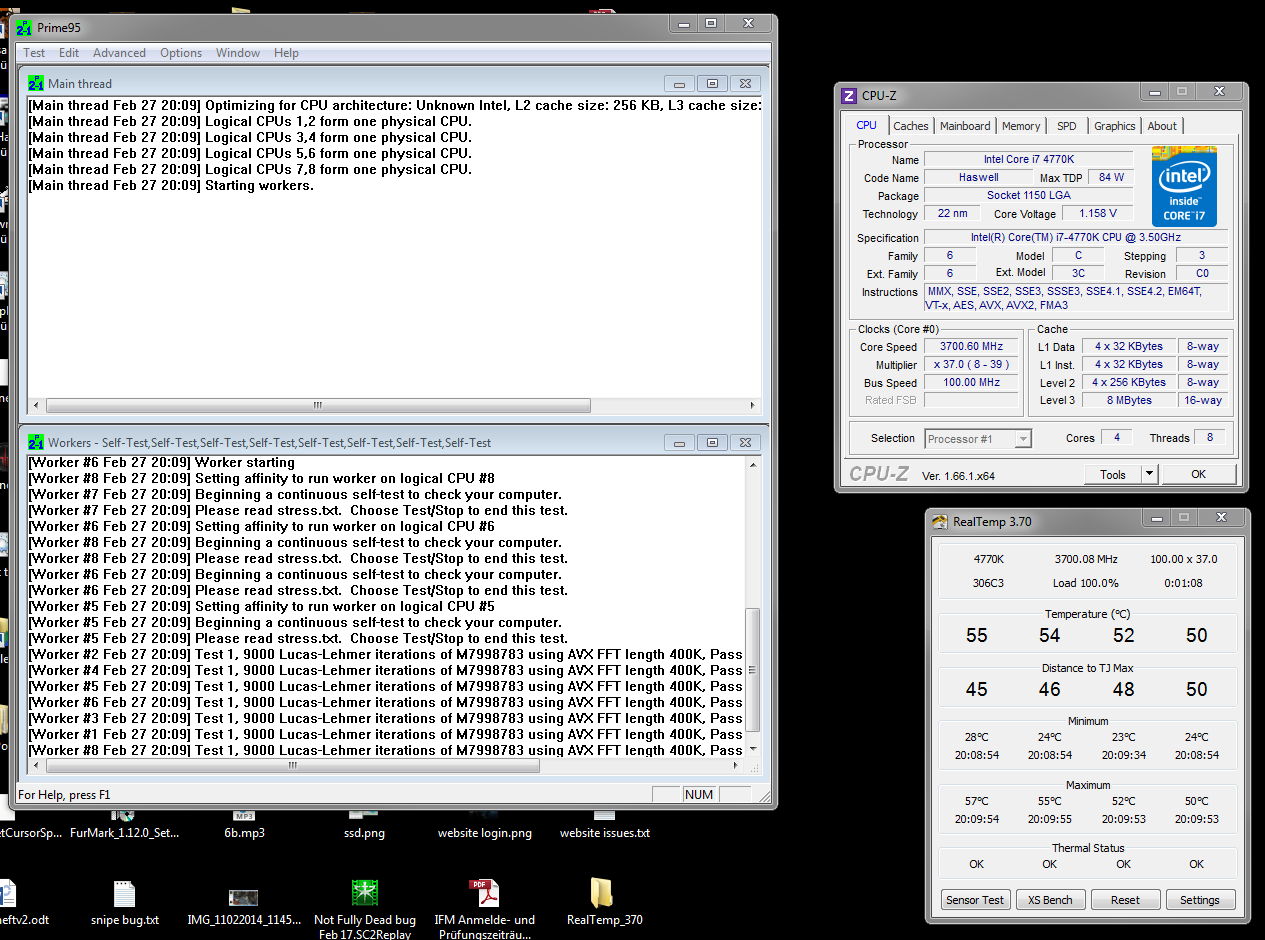Open the Help menu in Prime95
This screenshot has height=940, width=1265.
tap(286, 53)
